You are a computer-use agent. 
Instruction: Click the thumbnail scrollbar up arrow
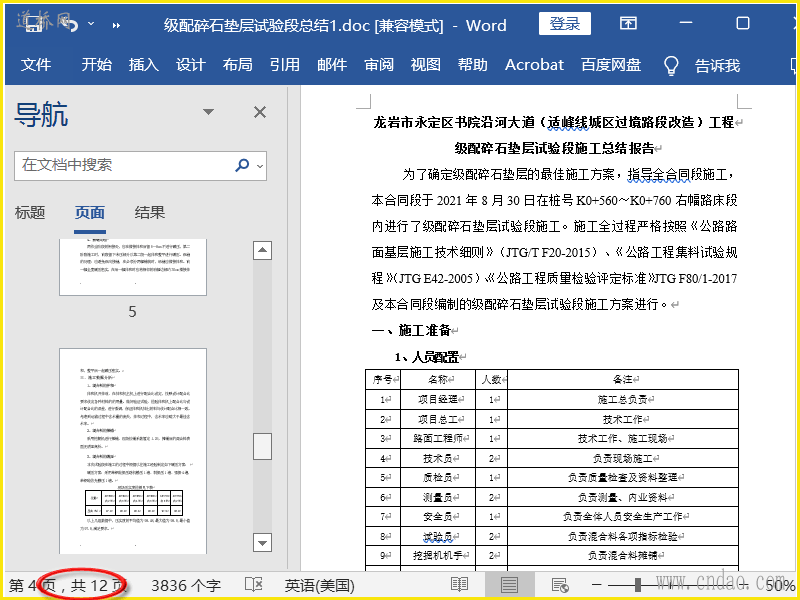click(x=262, y=250)
